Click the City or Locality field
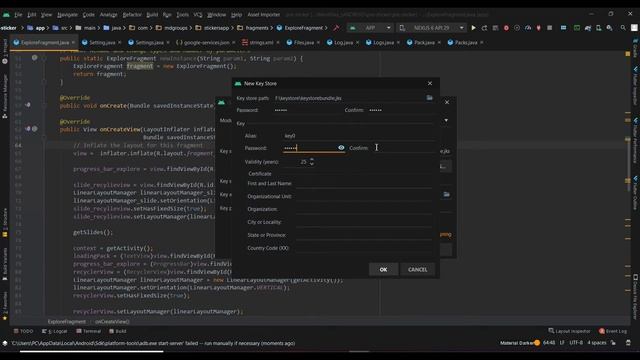Screen dimensions: 640x360 364,222
